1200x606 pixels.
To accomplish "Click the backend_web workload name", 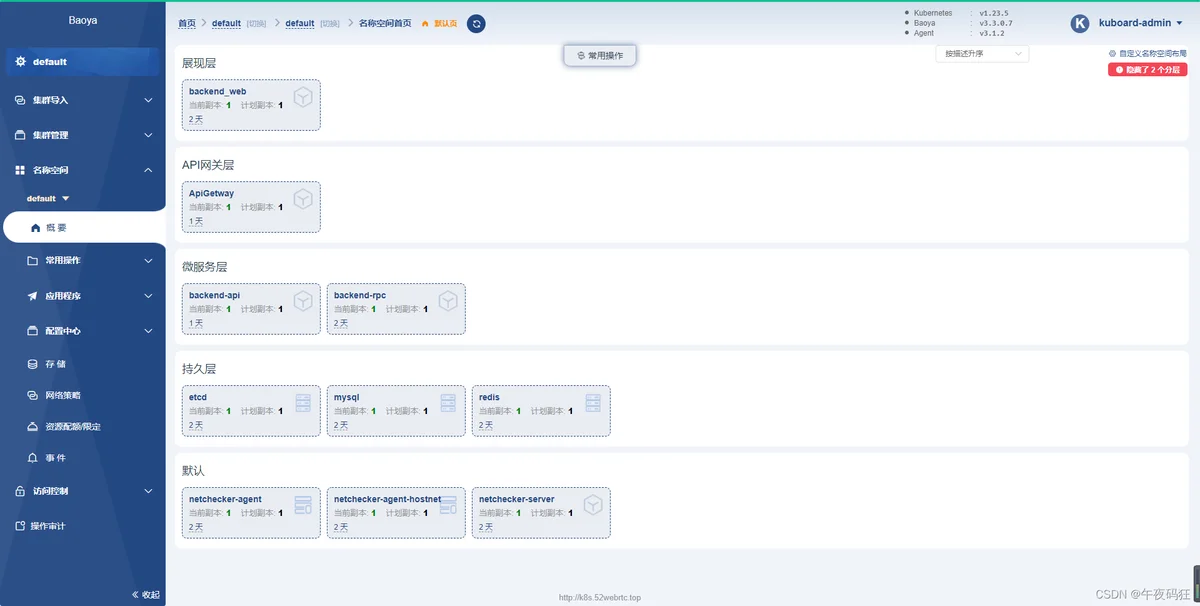I will pos(217,91).
